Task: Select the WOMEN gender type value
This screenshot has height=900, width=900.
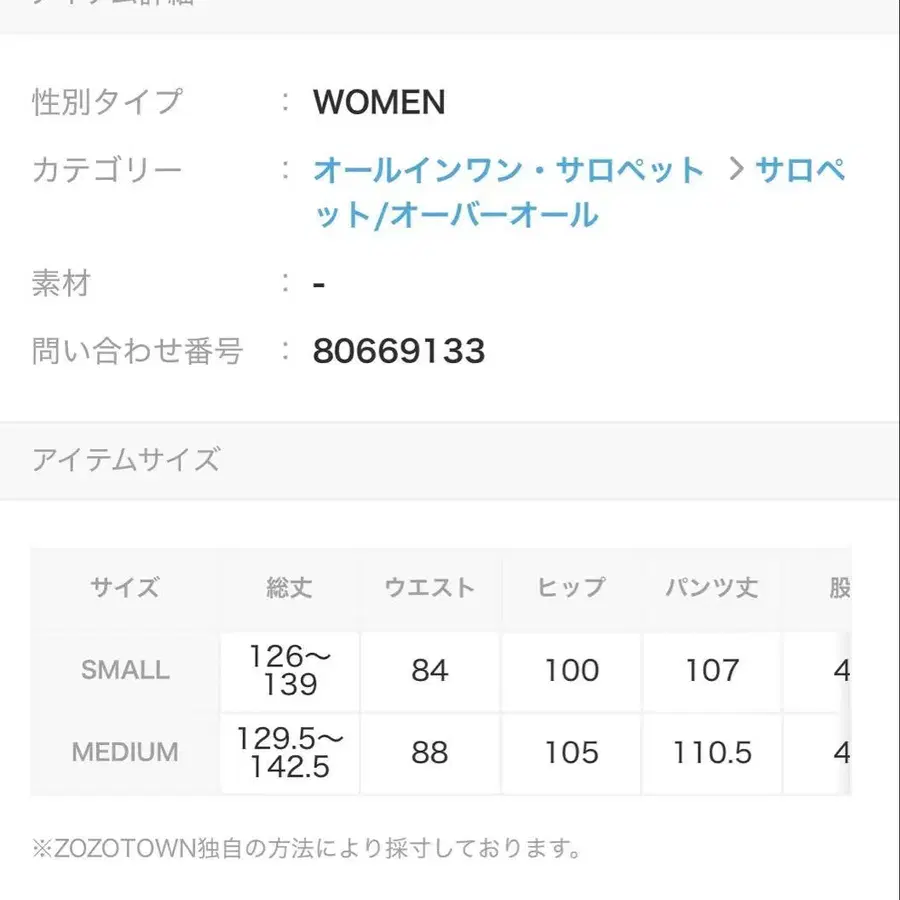Action: point(379,102)
